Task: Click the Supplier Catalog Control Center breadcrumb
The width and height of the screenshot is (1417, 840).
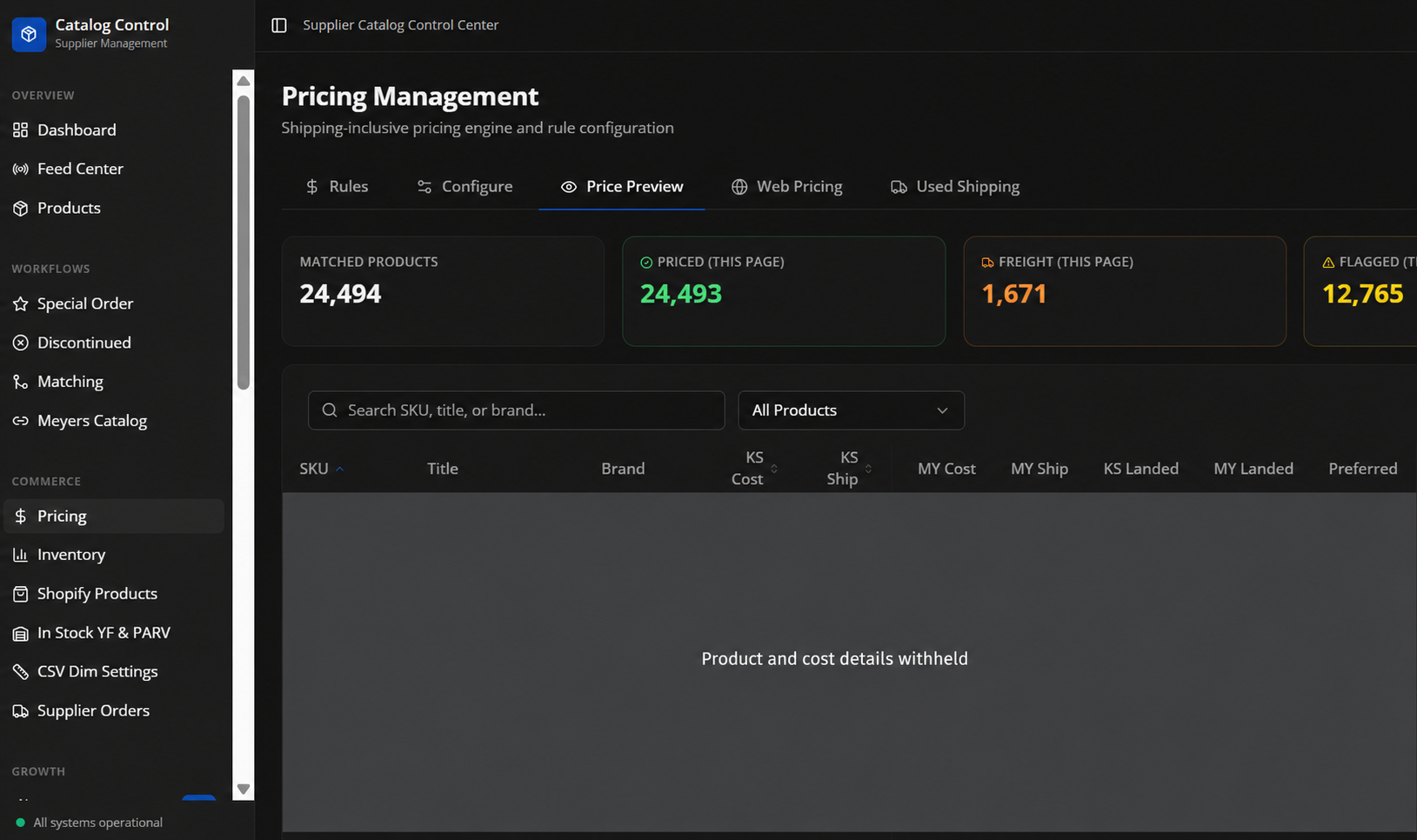Action: tap(401, 25)
